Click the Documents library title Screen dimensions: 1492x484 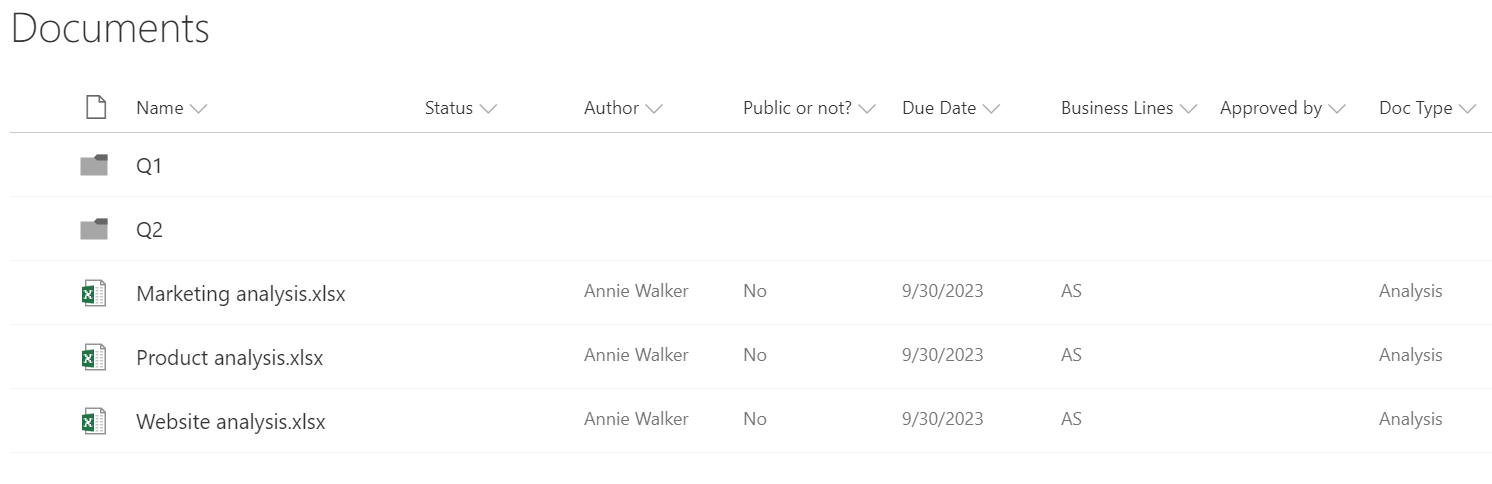pos(110,28)
